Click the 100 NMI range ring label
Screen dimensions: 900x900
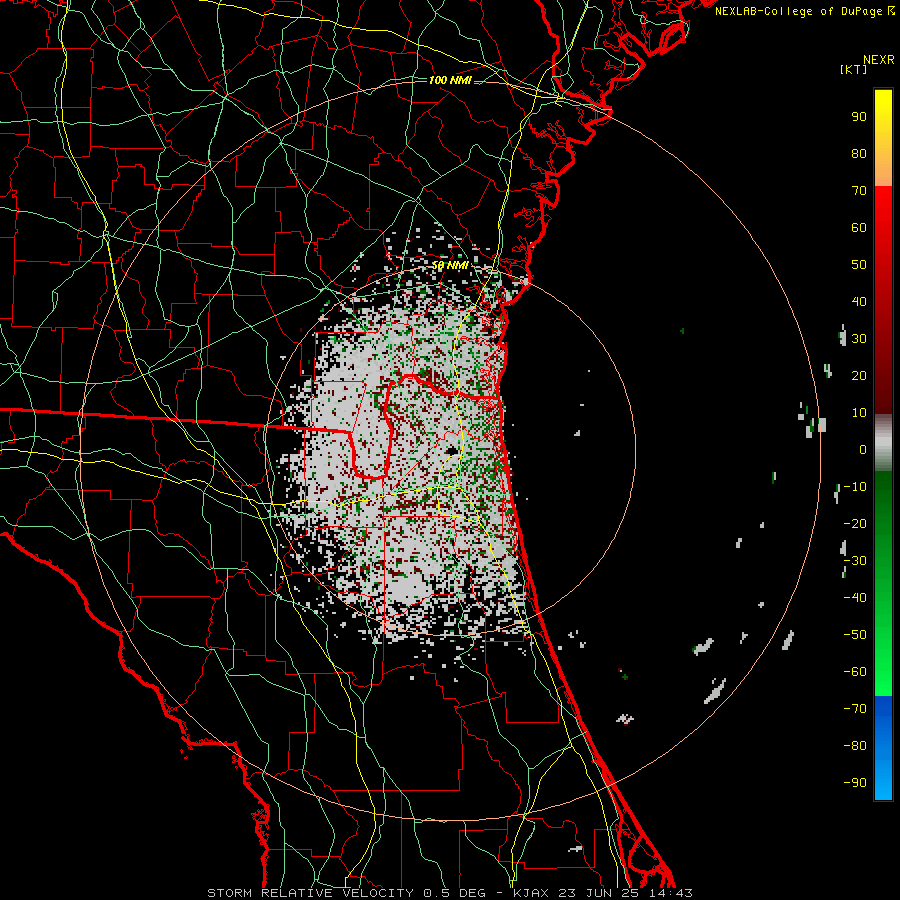point(450,80)
